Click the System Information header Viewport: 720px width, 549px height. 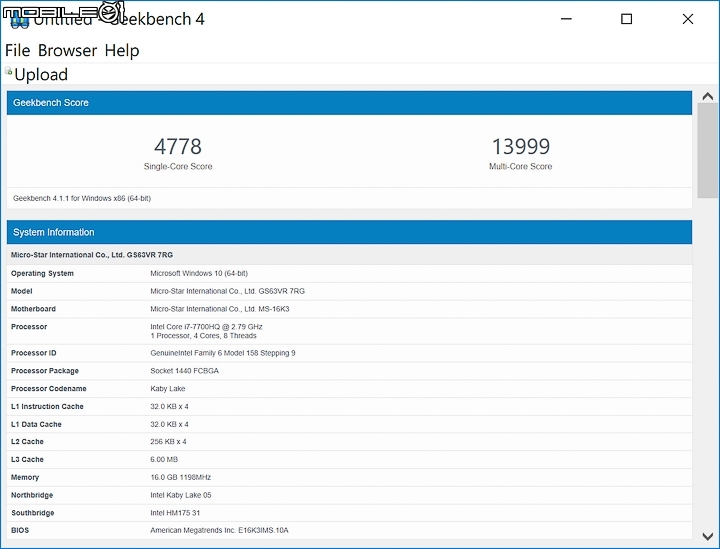[349, 232]
